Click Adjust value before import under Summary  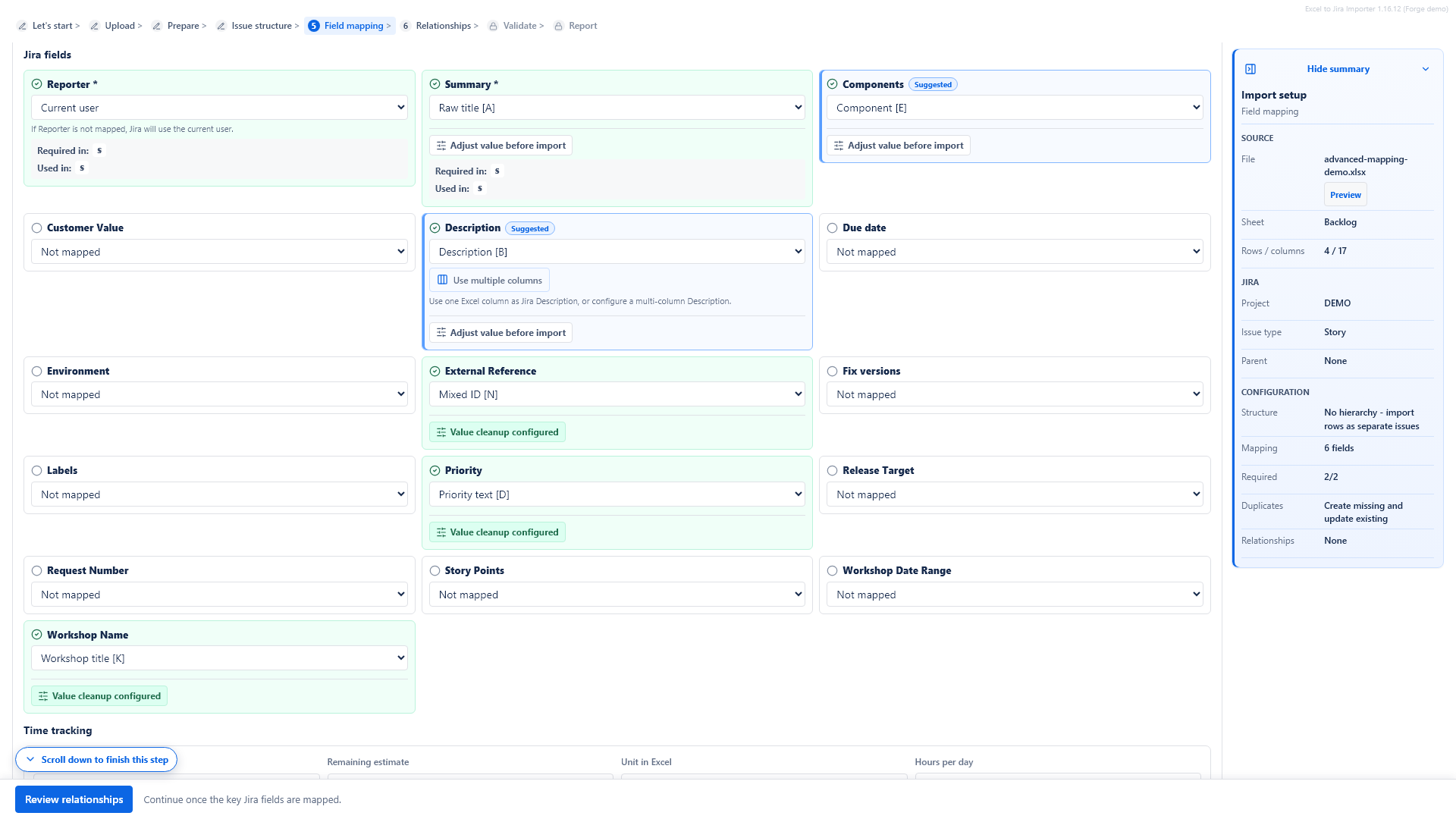(500, 146)
